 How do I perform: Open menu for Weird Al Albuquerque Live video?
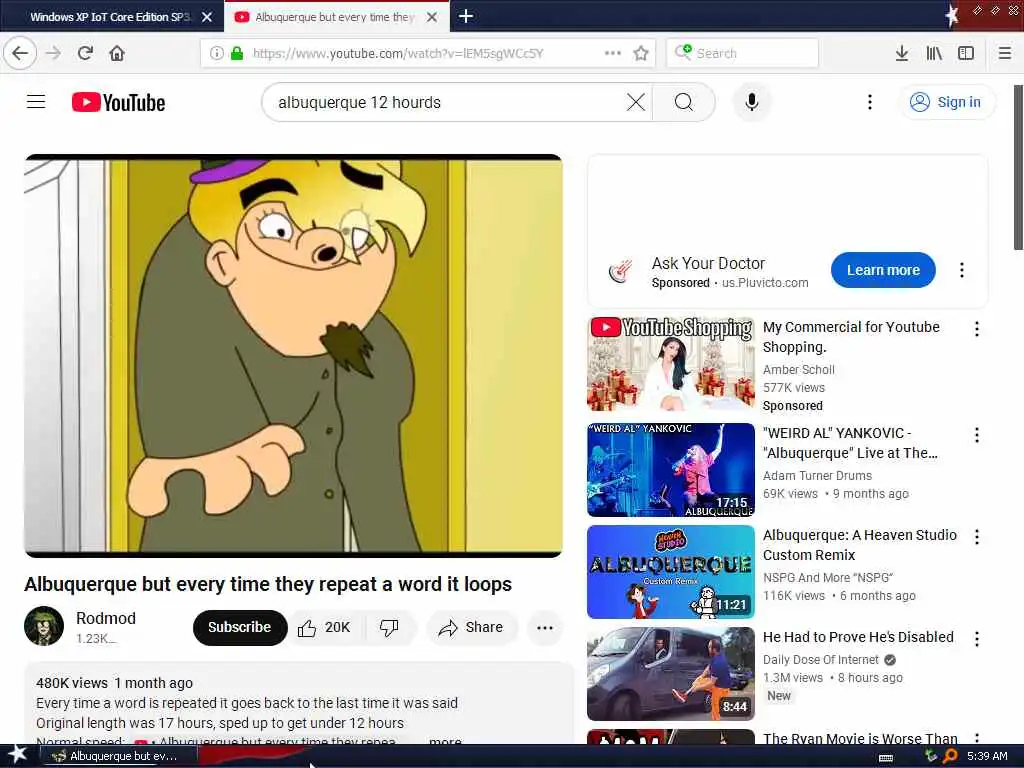pyautogui.click(x=976, y=434)
